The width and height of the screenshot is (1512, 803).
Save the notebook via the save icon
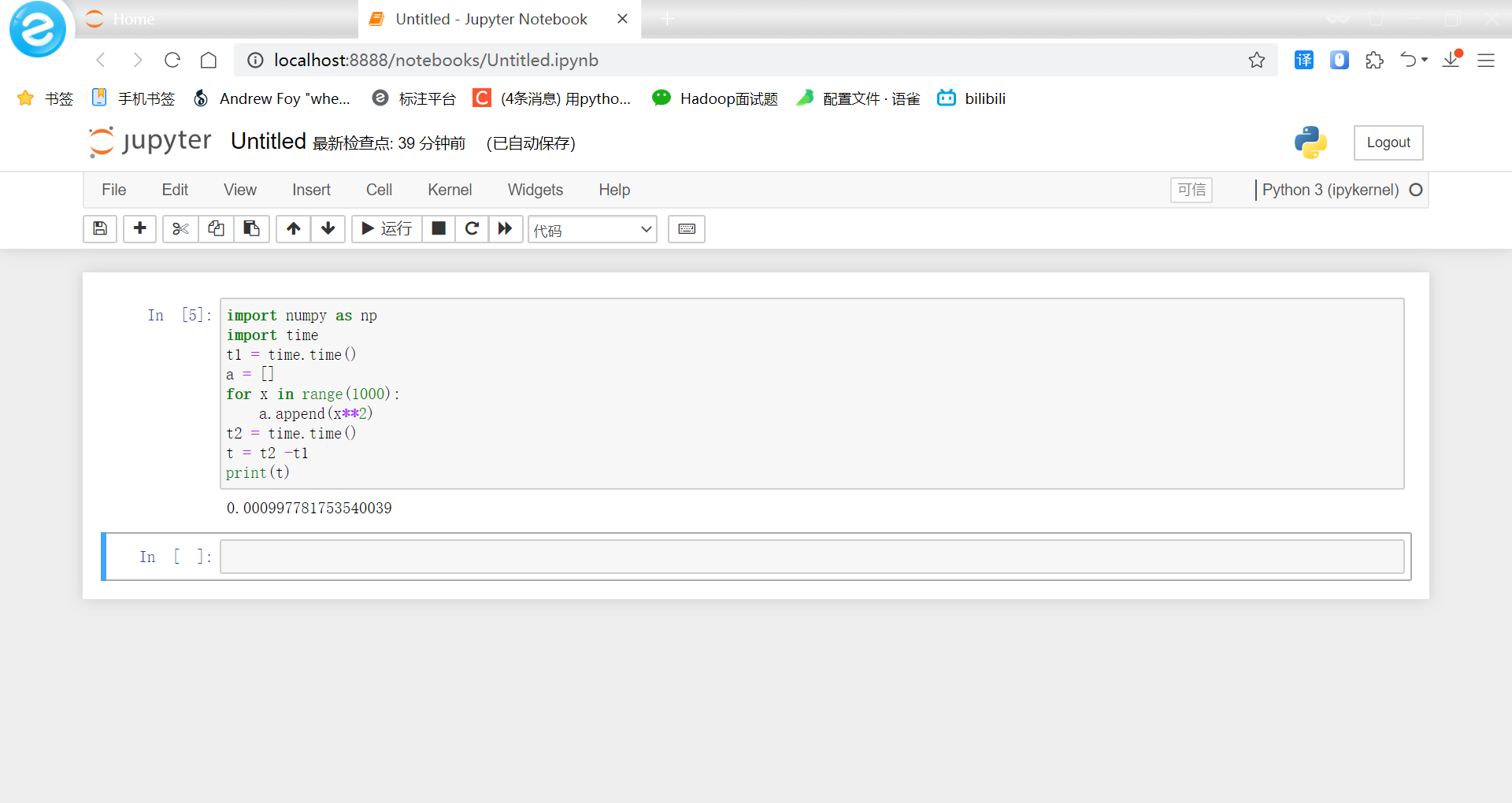tap(99, 229)
